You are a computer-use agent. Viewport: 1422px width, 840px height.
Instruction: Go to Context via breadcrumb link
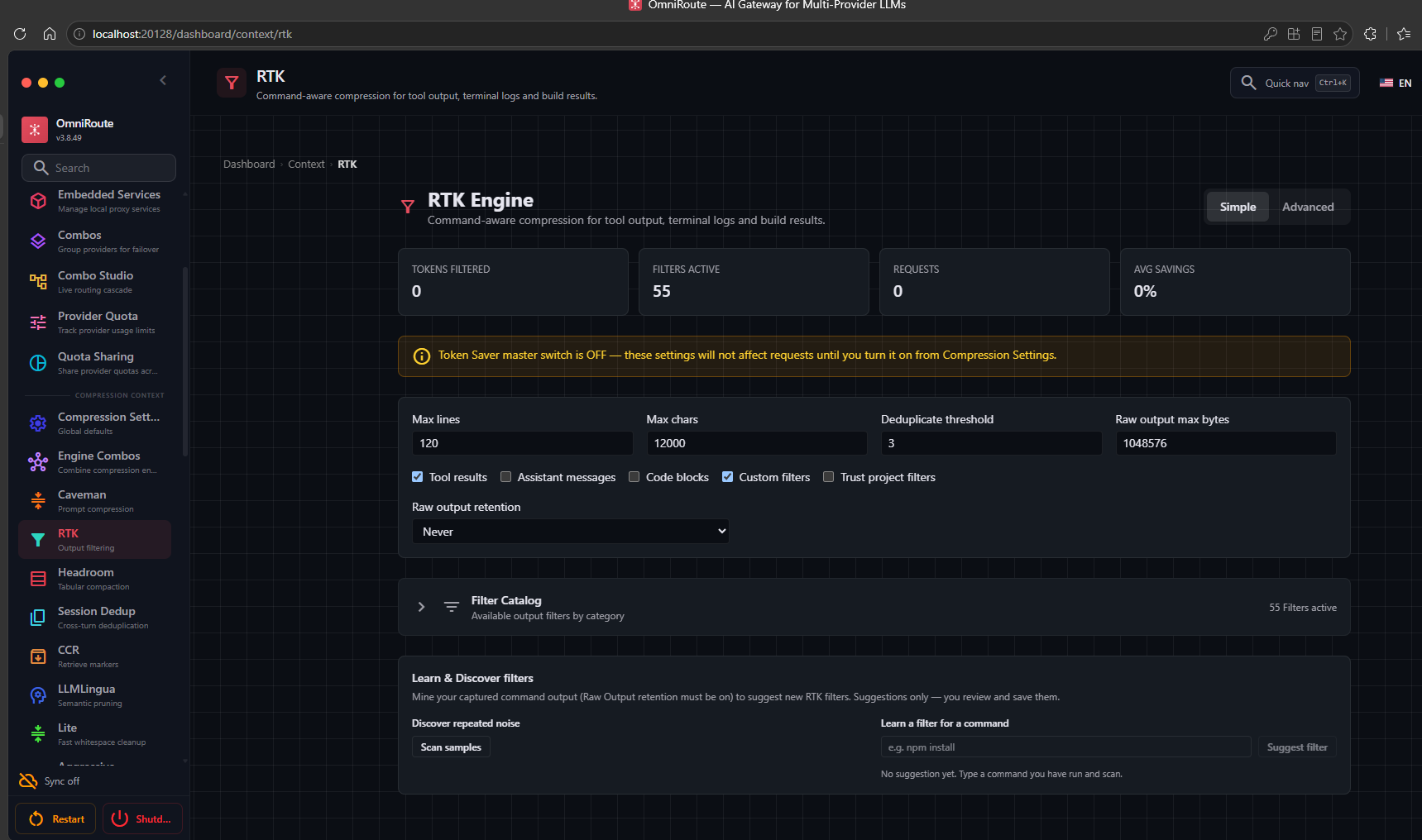(x=306, y=165)
